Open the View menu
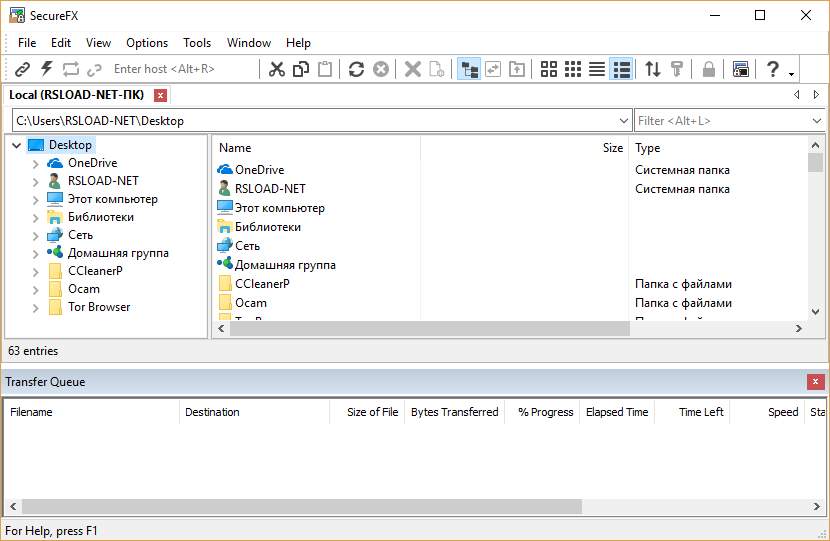This screenshot has width=830, height=541. 98,43
